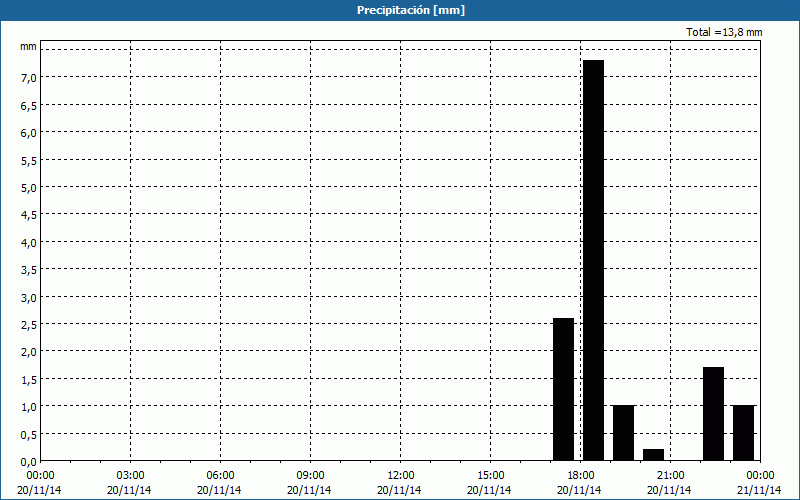Click the 09:00 time axis label
The width and height of the screenshot is (800, 500).
coord(310,476)
